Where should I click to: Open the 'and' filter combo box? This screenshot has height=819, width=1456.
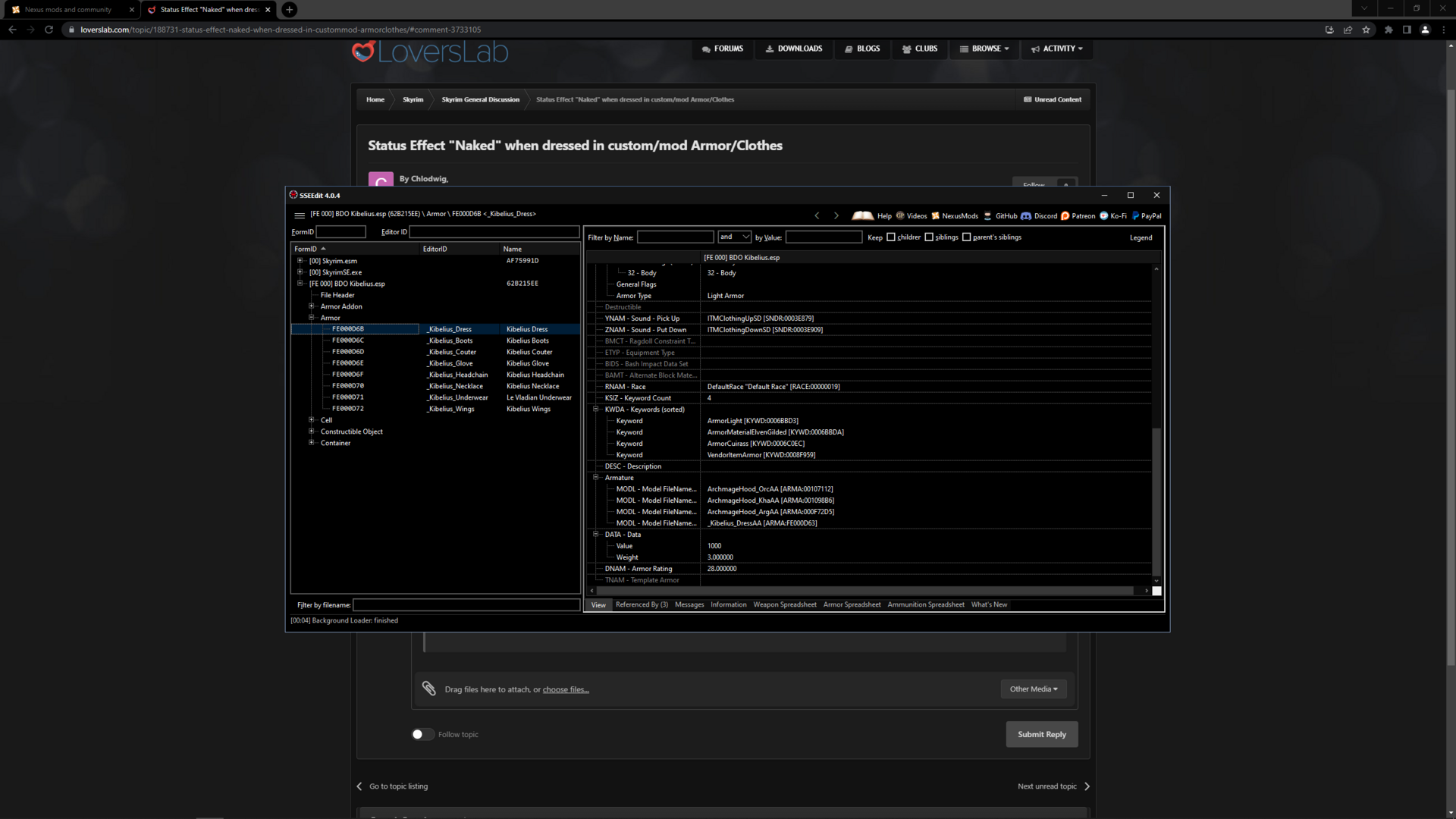tap(734, 237)
